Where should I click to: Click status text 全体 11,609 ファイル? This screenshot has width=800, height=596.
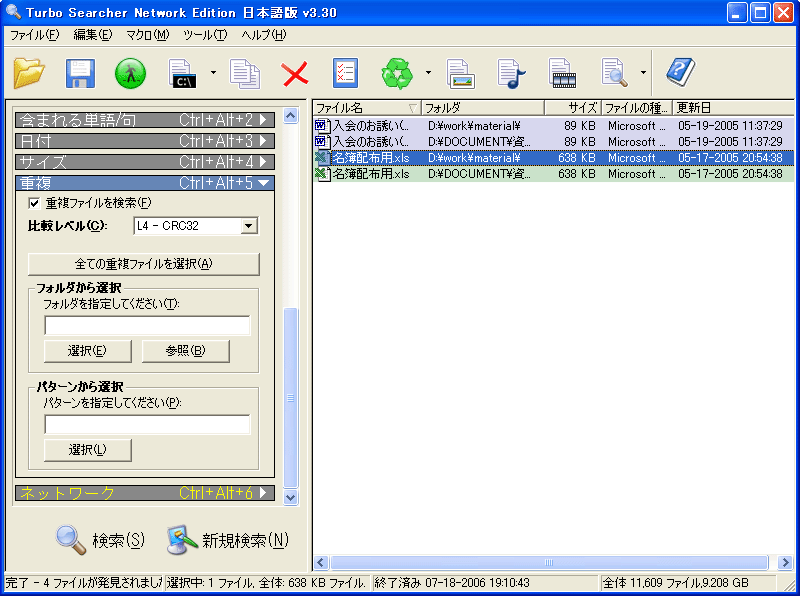coord(676,583)
